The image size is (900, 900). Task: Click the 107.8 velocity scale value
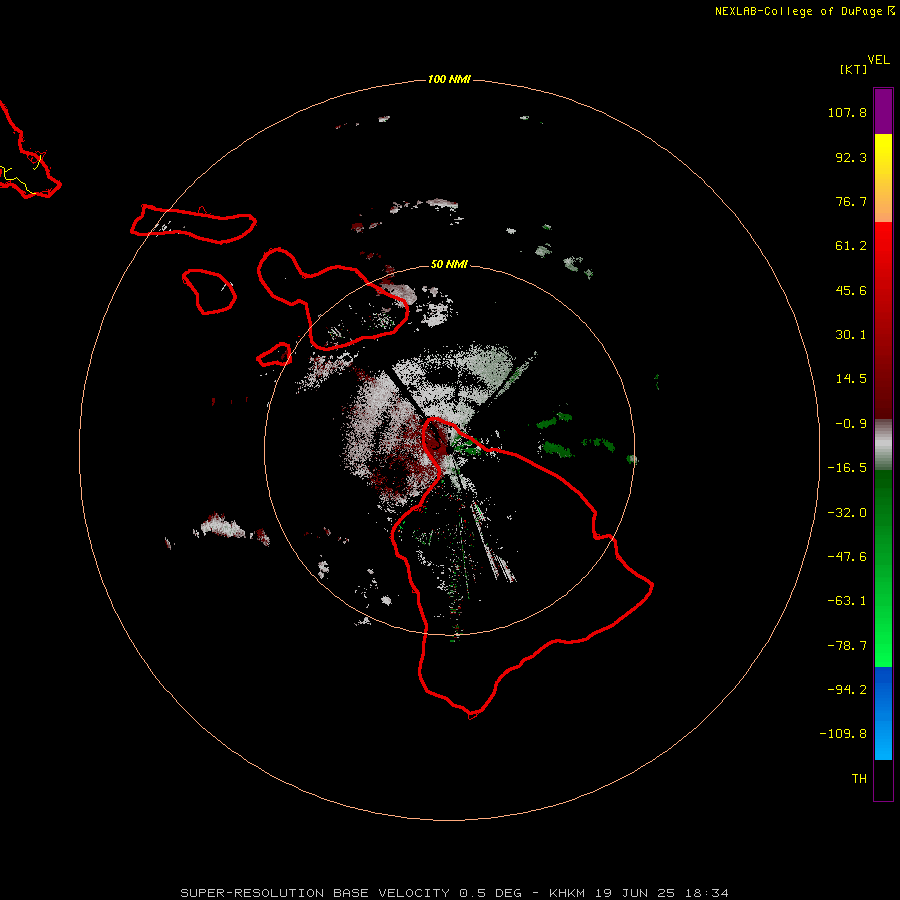click(847, 112)
